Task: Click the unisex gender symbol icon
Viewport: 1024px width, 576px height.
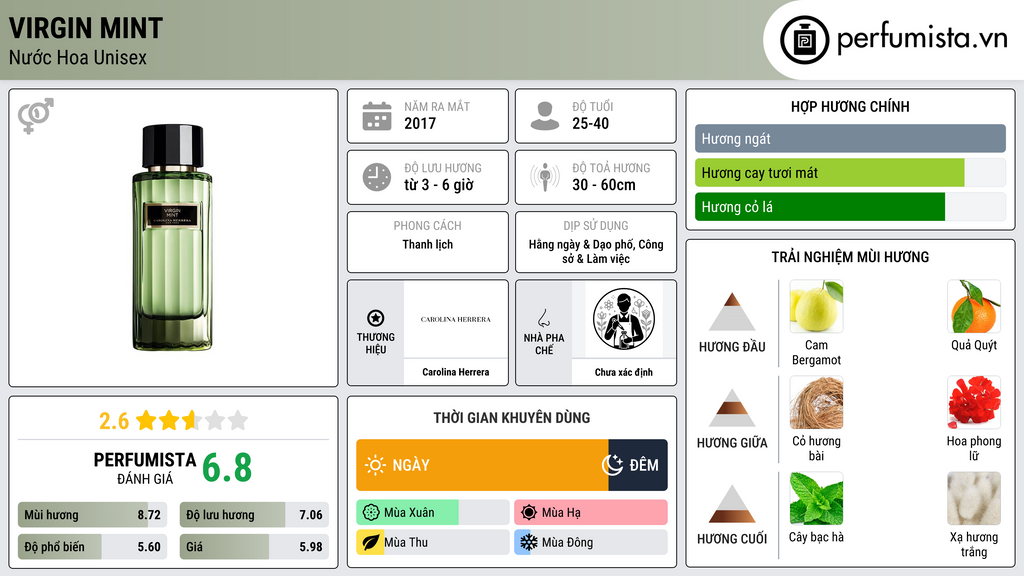Action: click(x=36, y=116)
